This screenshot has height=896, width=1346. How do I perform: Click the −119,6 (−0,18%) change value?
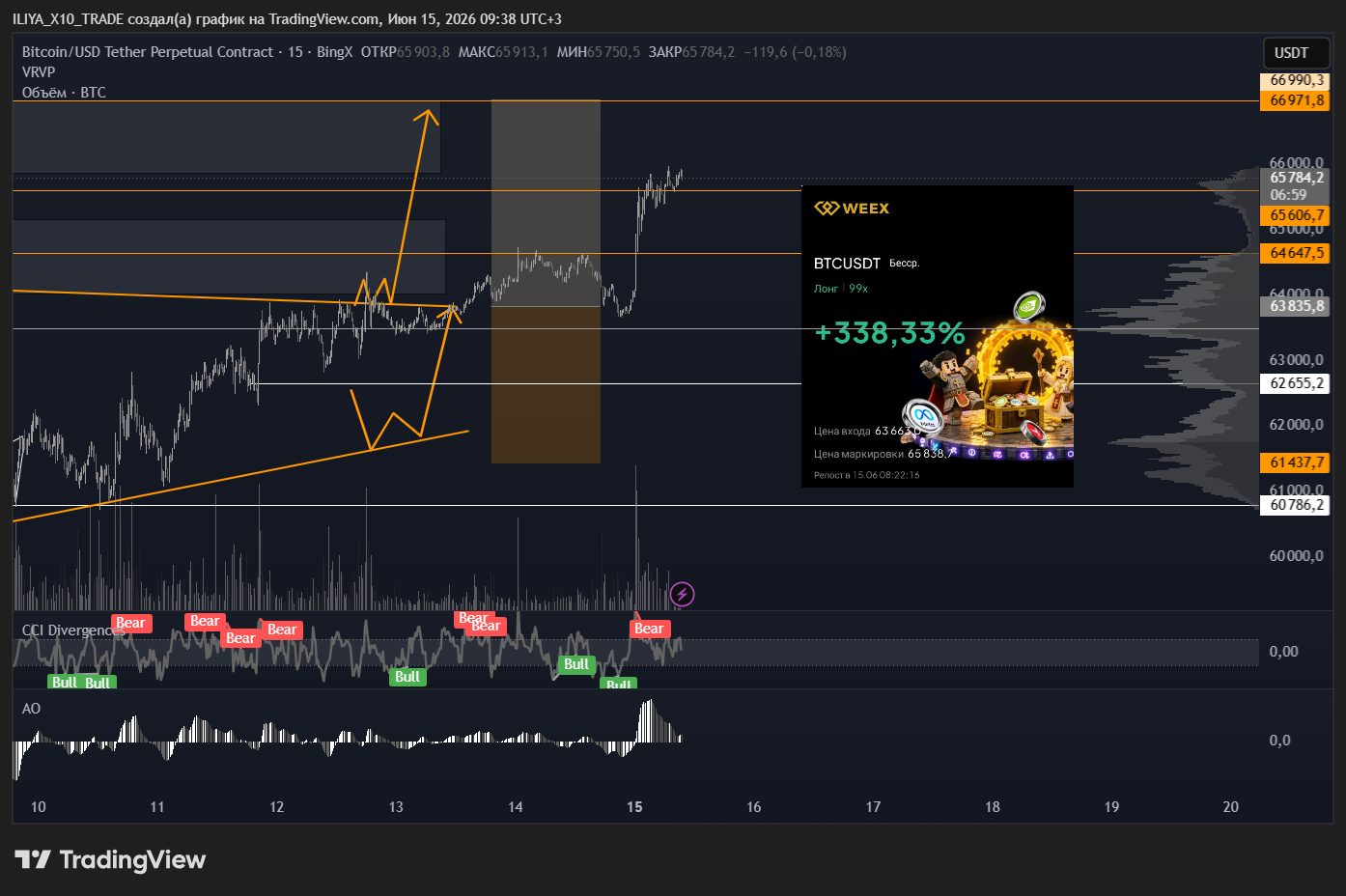coord(795,52)
